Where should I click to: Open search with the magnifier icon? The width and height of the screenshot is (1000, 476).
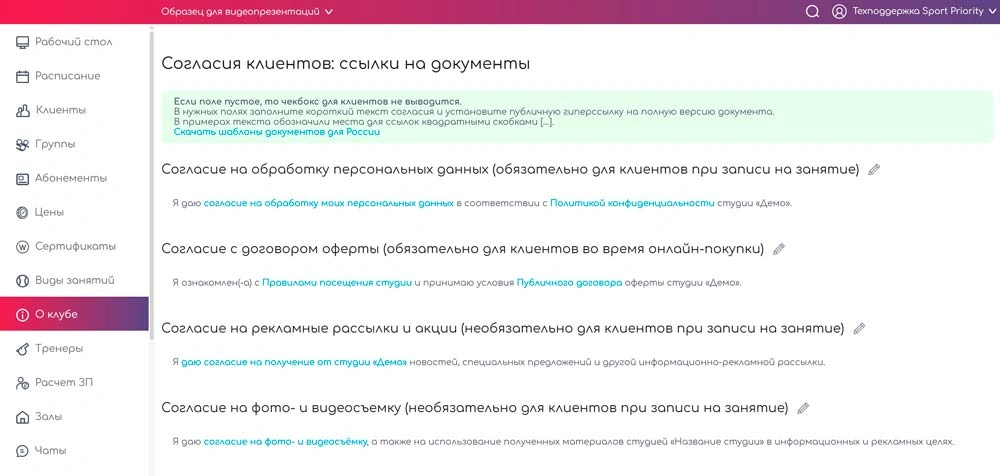(812, 11)
